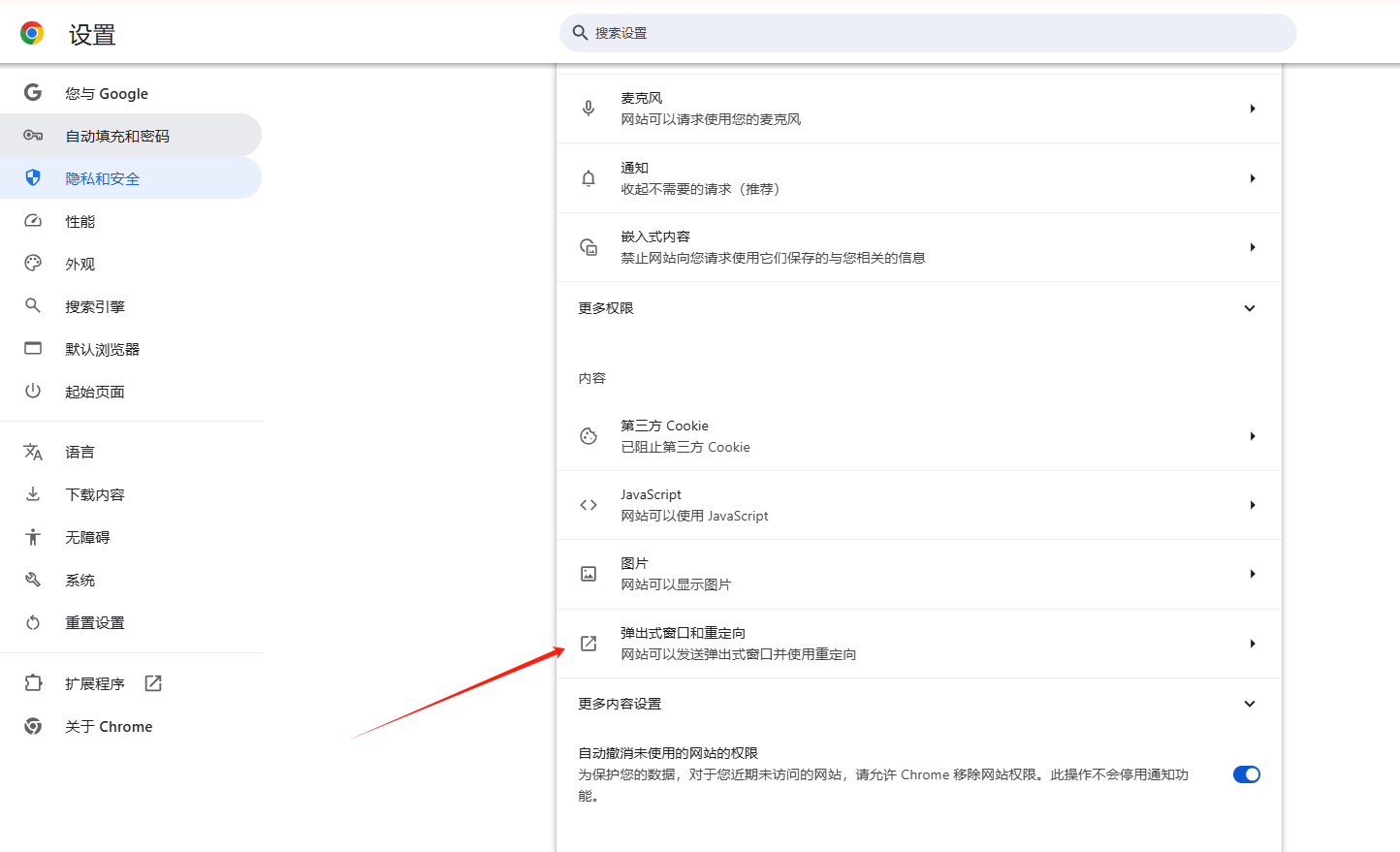Click 网站可以发送弹出式窗口并使用重定向 text
This screenshot has height=852, width=1400.
click(739, 654)
